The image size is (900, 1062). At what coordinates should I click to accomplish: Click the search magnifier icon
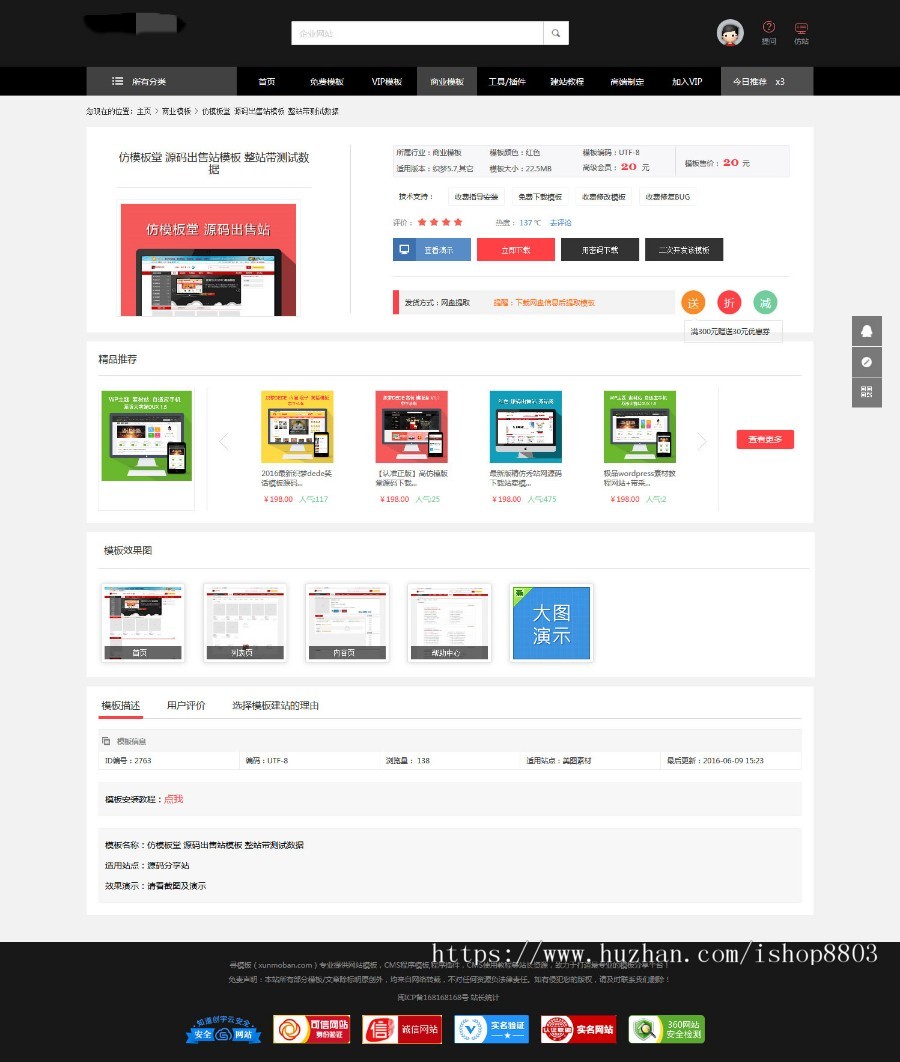tap(555, 33)
